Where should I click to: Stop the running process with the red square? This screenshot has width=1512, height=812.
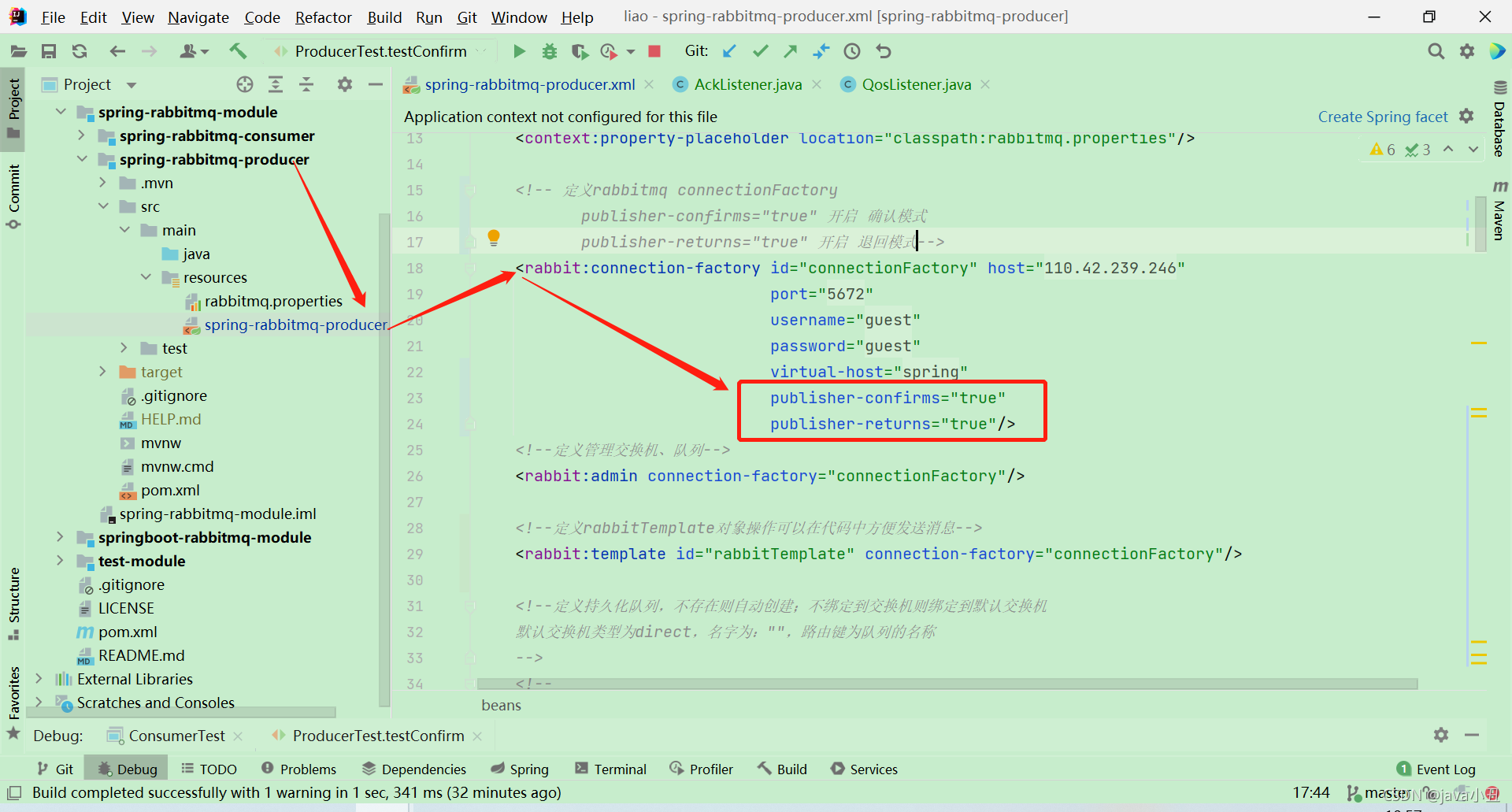(654, 51)
